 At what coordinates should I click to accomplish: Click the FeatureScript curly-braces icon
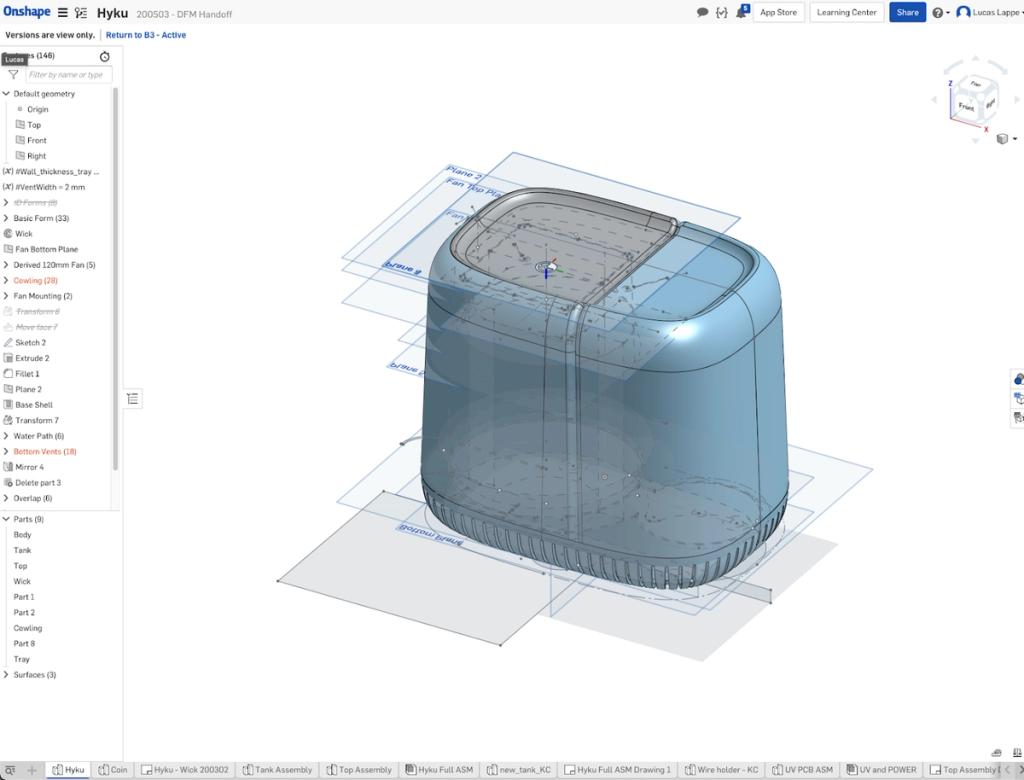tap(721, 12)
